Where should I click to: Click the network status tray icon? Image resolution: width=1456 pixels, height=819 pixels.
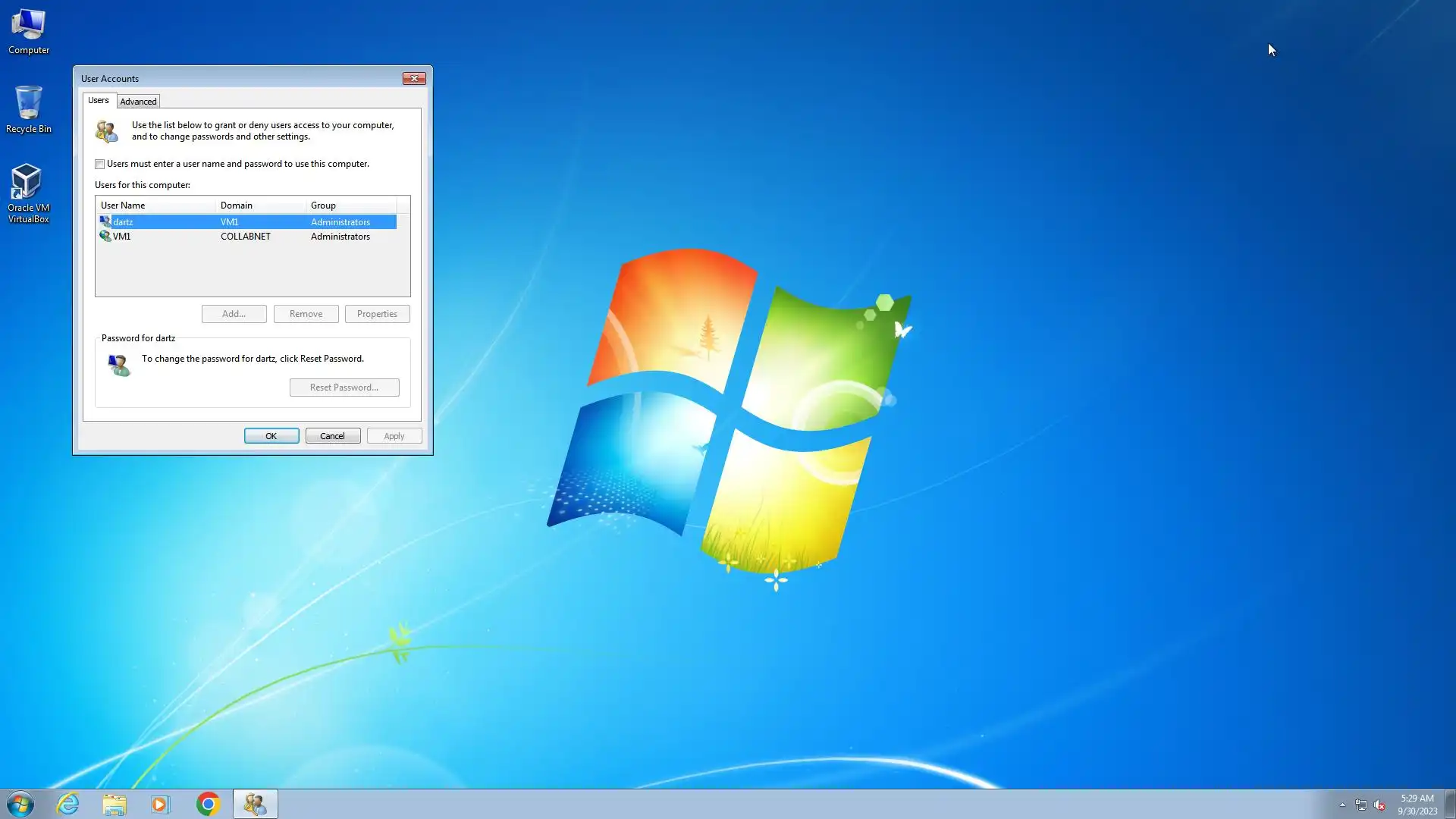click(x=1361, y=805)
